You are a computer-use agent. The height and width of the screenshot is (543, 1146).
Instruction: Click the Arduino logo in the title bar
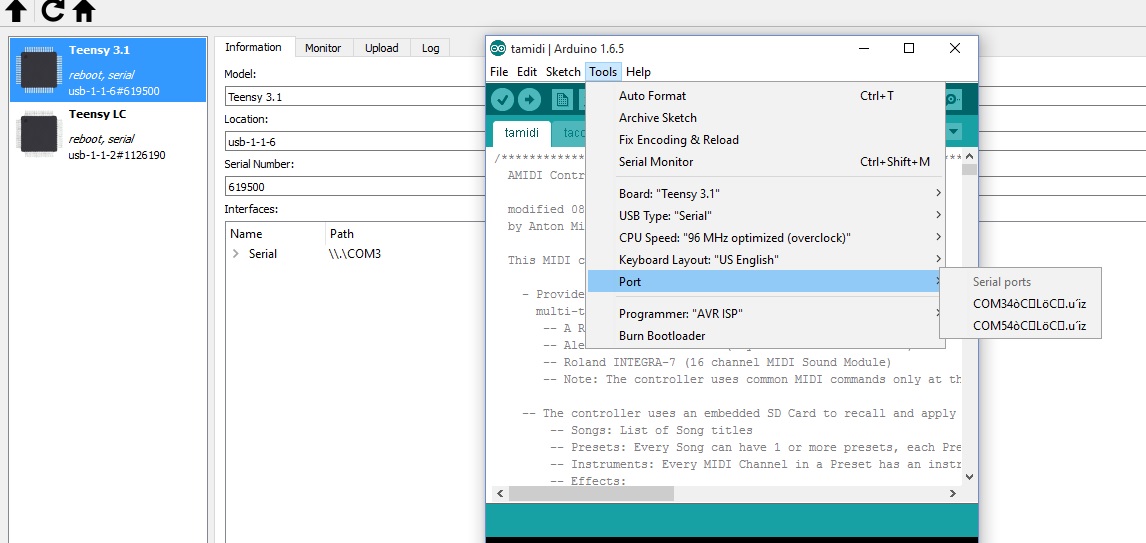[x=498, y=48]
